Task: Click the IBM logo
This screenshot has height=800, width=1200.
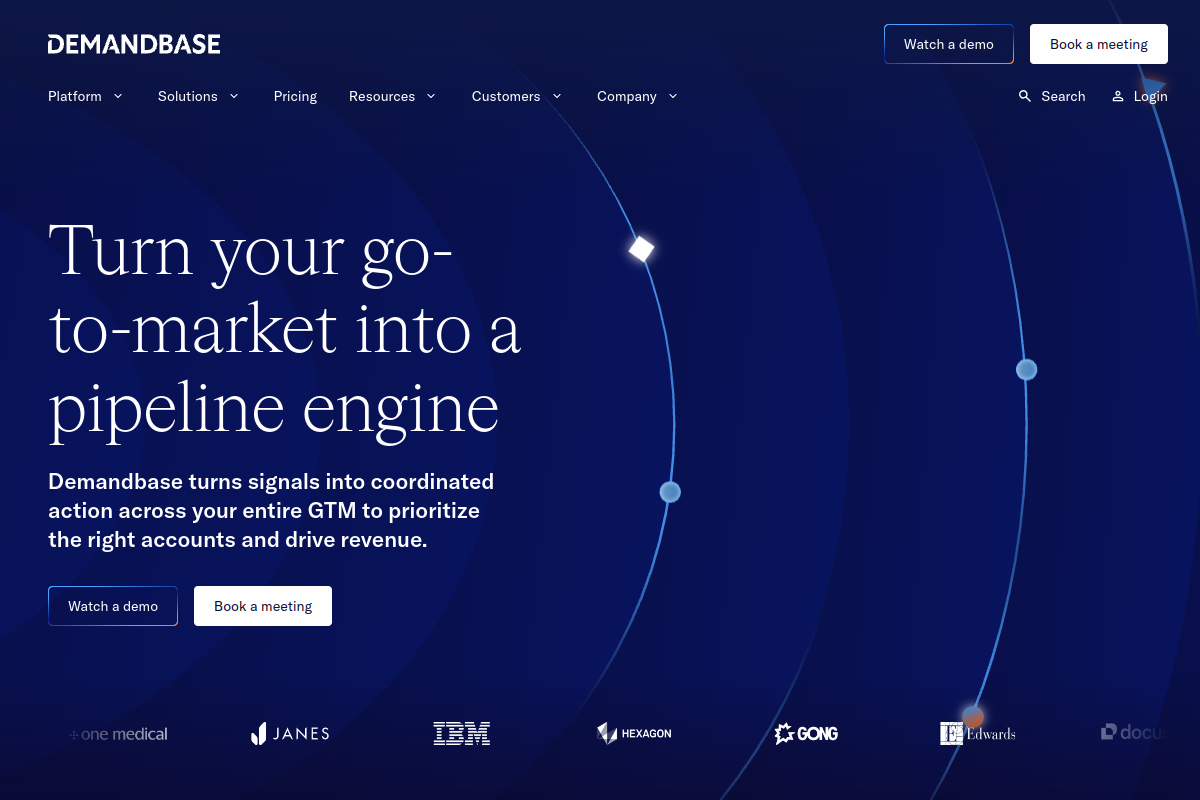Action: coord(462,734)
